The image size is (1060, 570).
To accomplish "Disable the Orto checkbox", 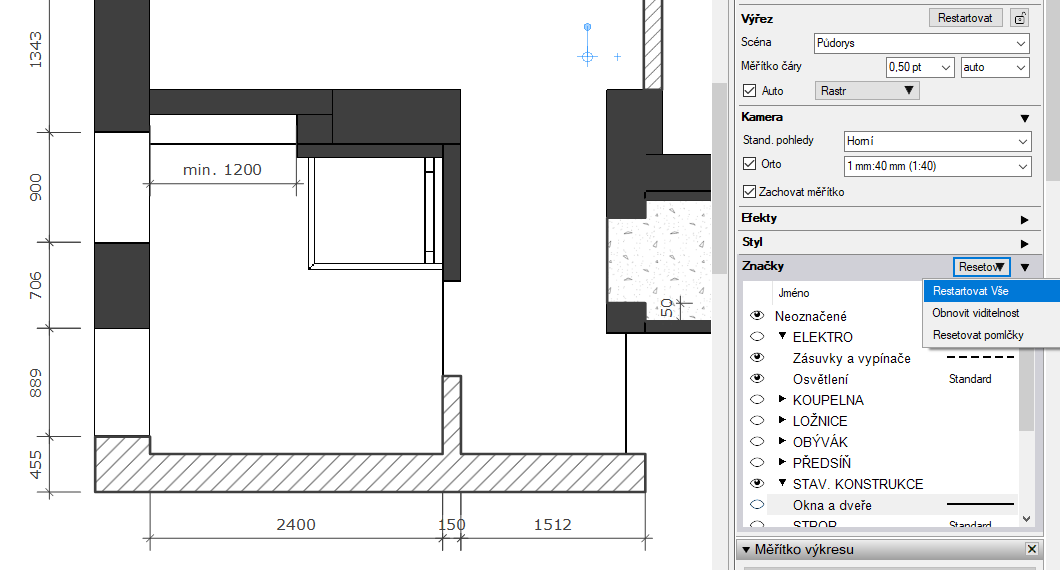I will click(750, 165).
